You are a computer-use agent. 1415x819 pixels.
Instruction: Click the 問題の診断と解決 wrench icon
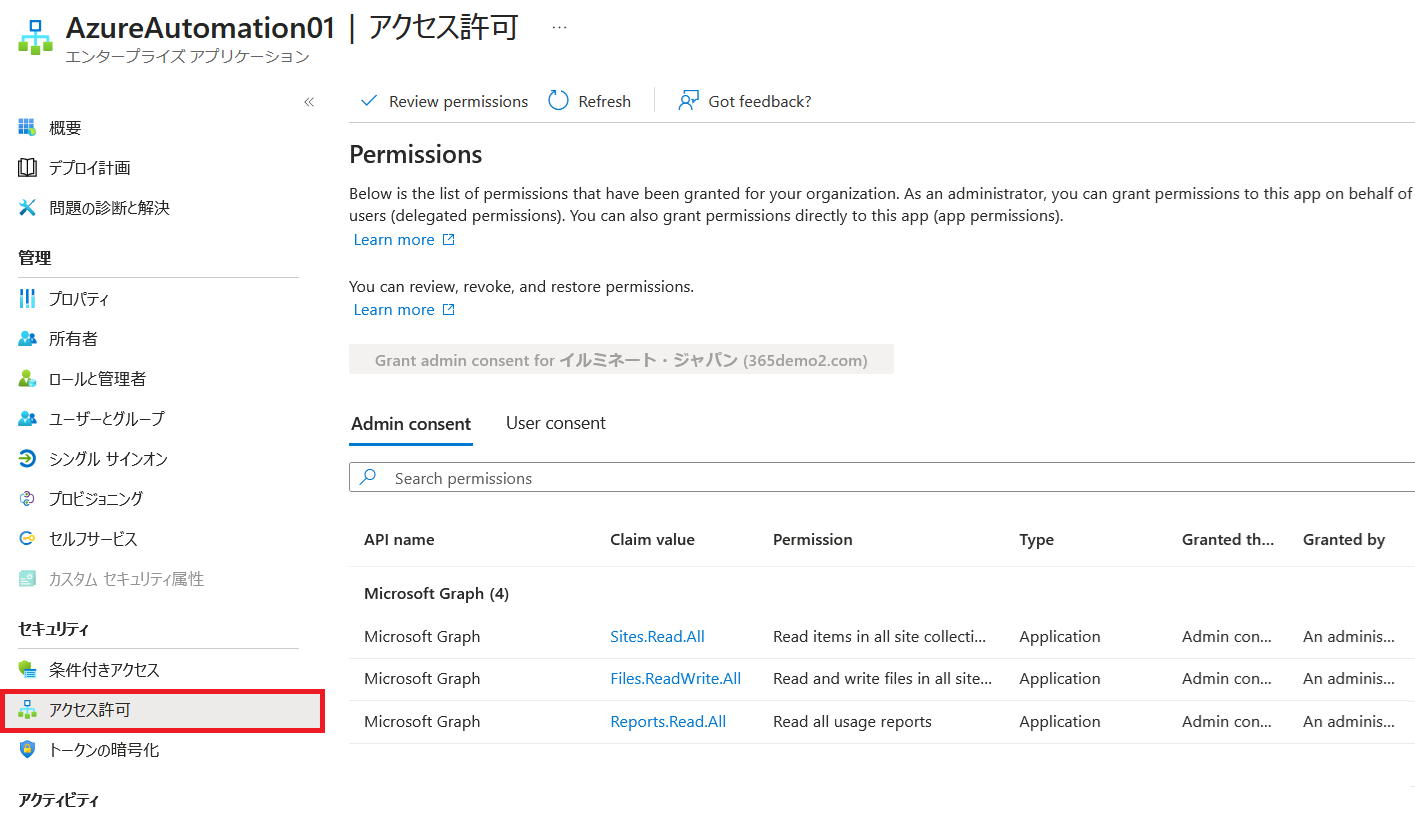pyautogui.click(x=27, y=207)
